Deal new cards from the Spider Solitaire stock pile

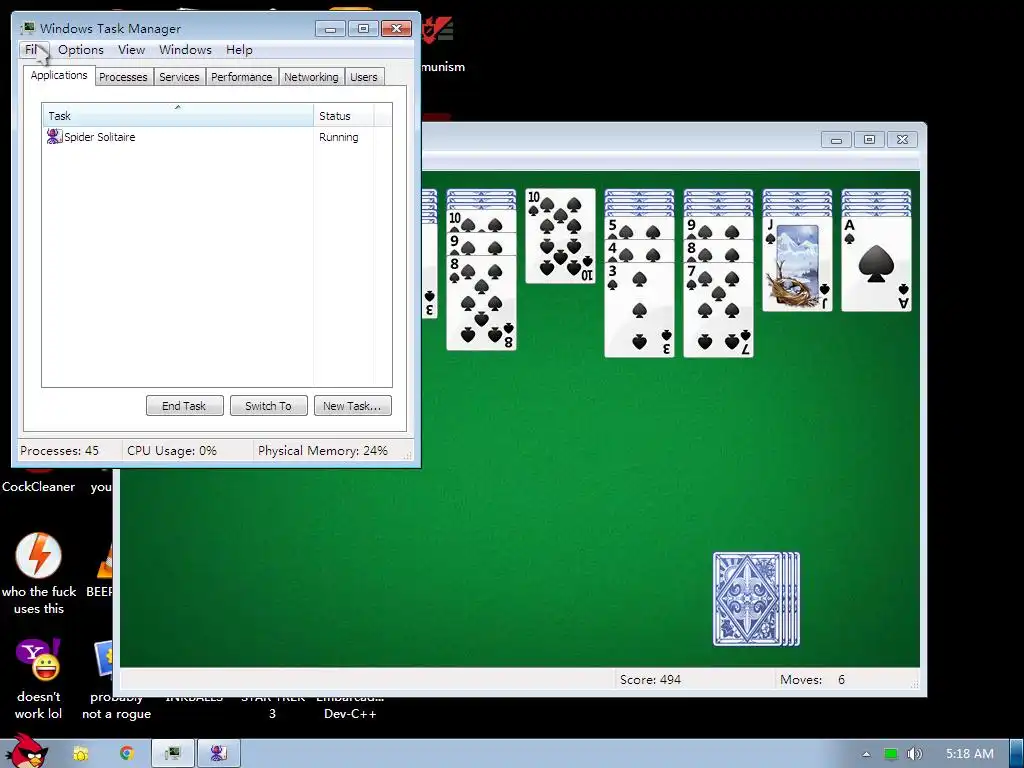pos(756,599)
